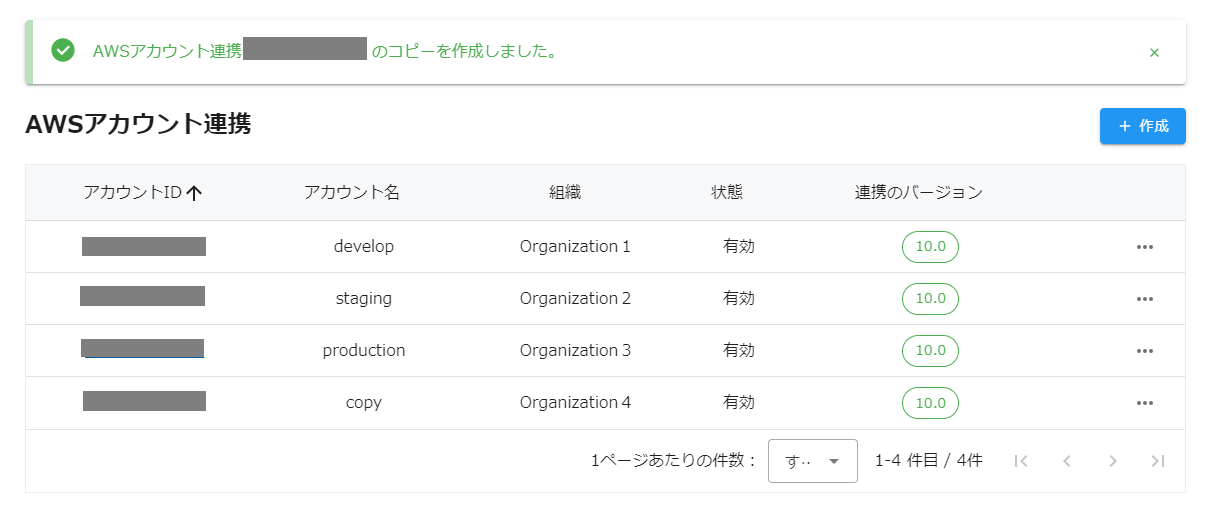Sort by アカウントID column header
The height and width of the screenshot is (518, 1211).
click(x=143, y=193)
